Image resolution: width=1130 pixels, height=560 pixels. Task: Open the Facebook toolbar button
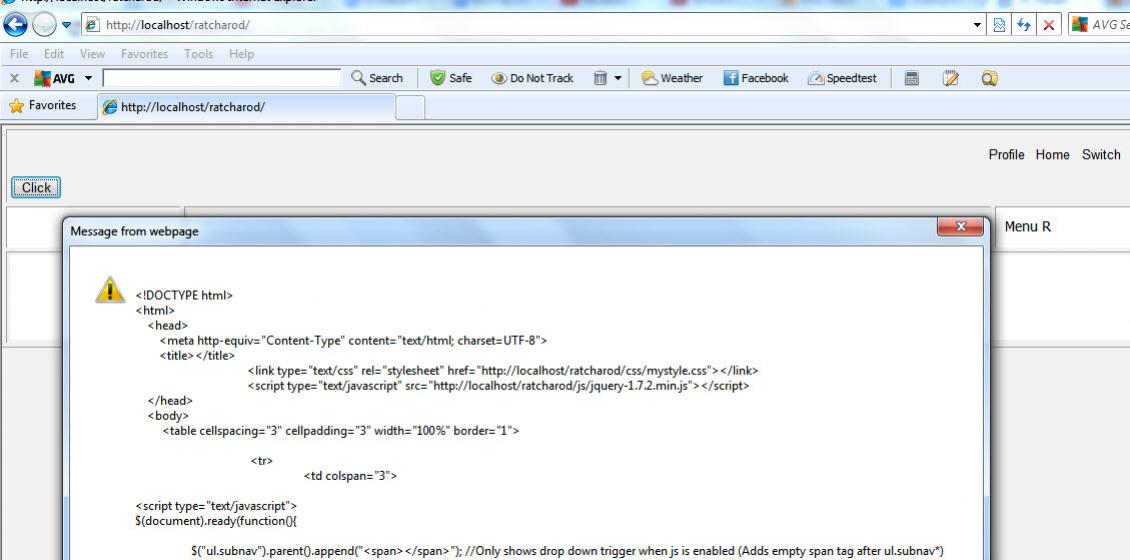click(756, 78)
